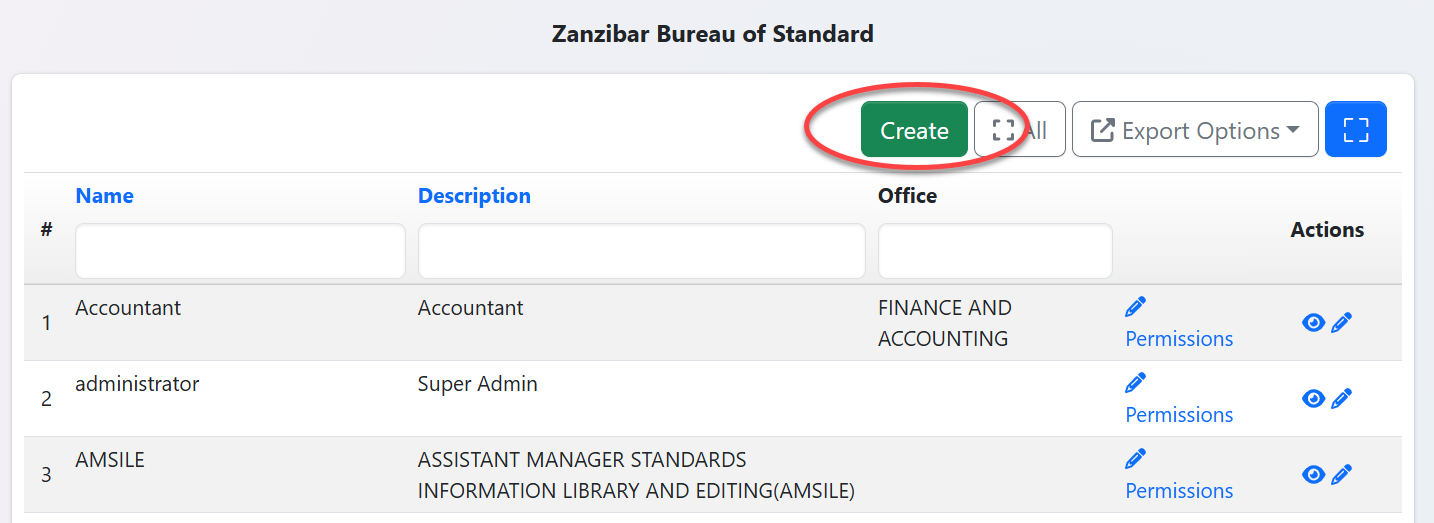This screenshot has height=523, width=1434.
Task: Toggle the All grid view button
Action: coord(1019,130)
